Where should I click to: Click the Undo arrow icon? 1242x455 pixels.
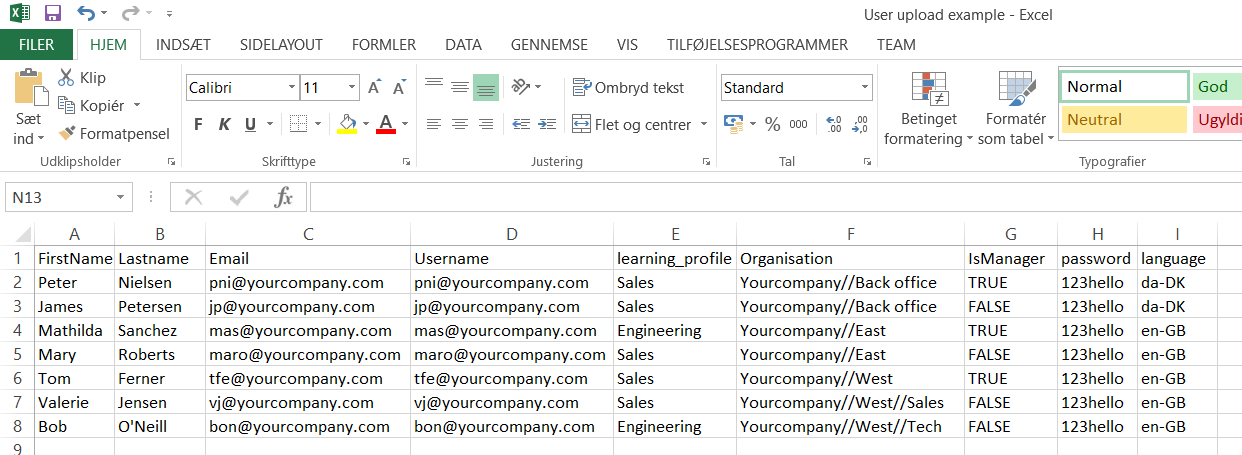point(86,14)
